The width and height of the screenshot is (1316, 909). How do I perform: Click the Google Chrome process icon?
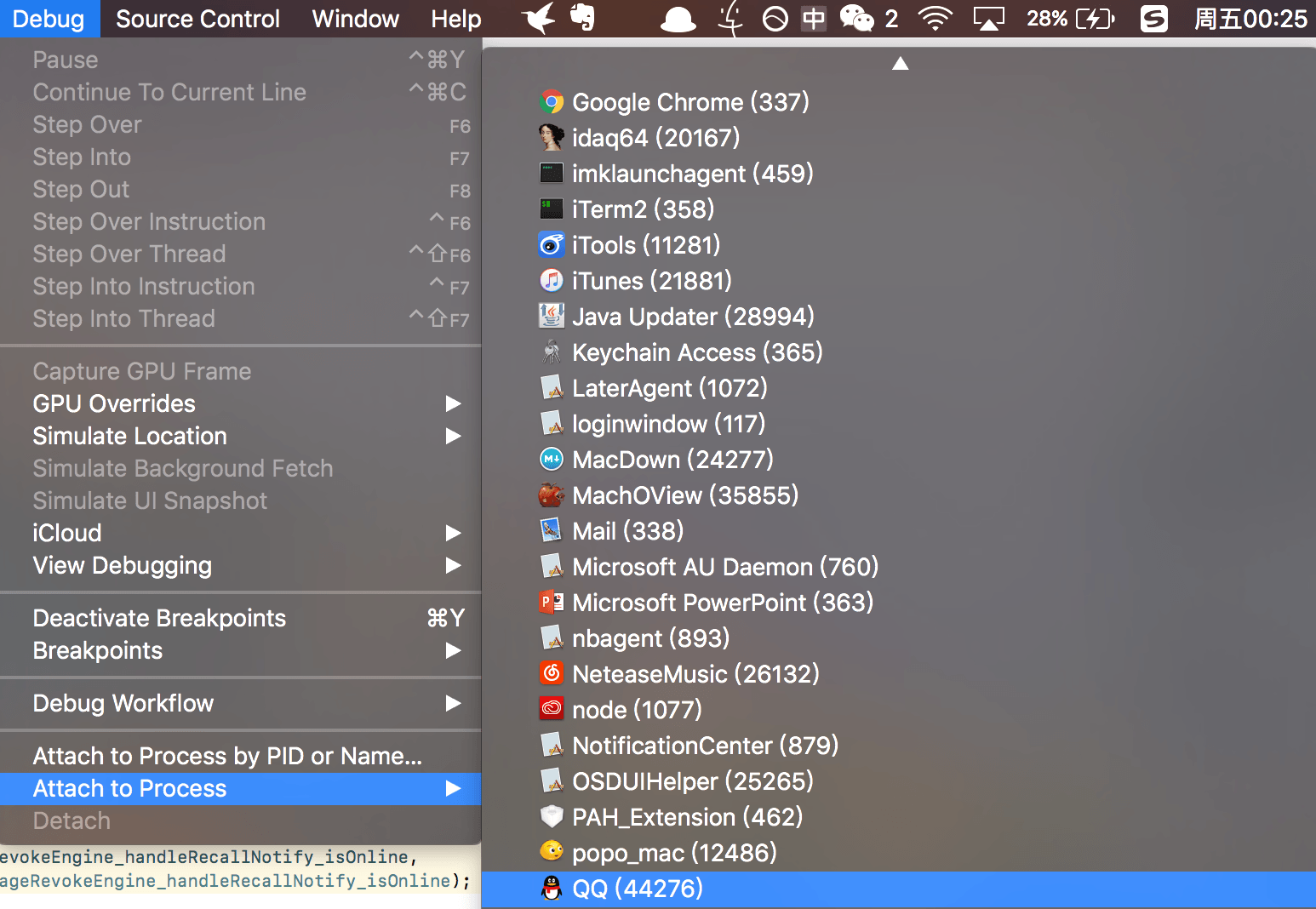(552, 102)
